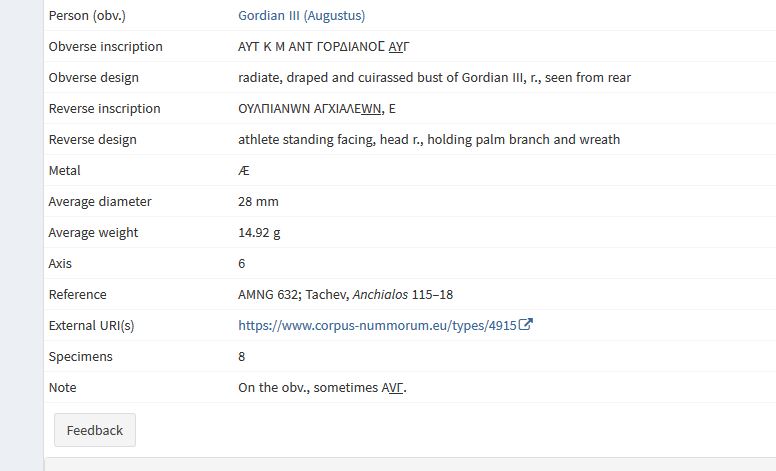Click the Average diameter row label

point(100,202)
